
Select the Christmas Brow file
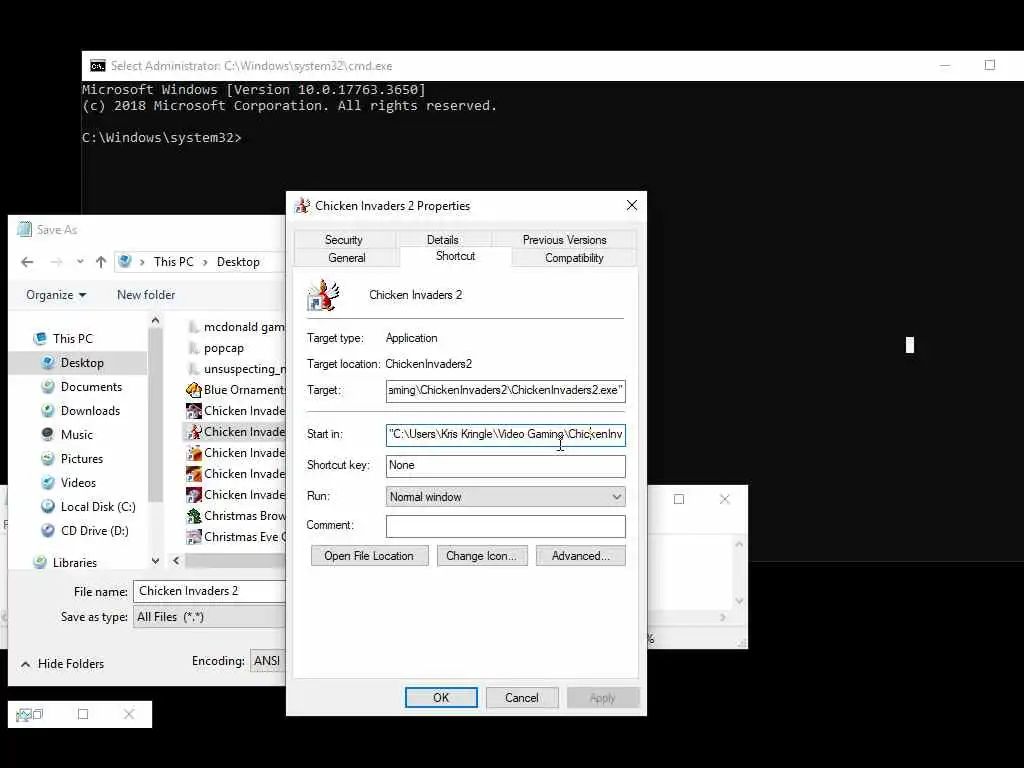pyautogui.click(x=236, y=516)
